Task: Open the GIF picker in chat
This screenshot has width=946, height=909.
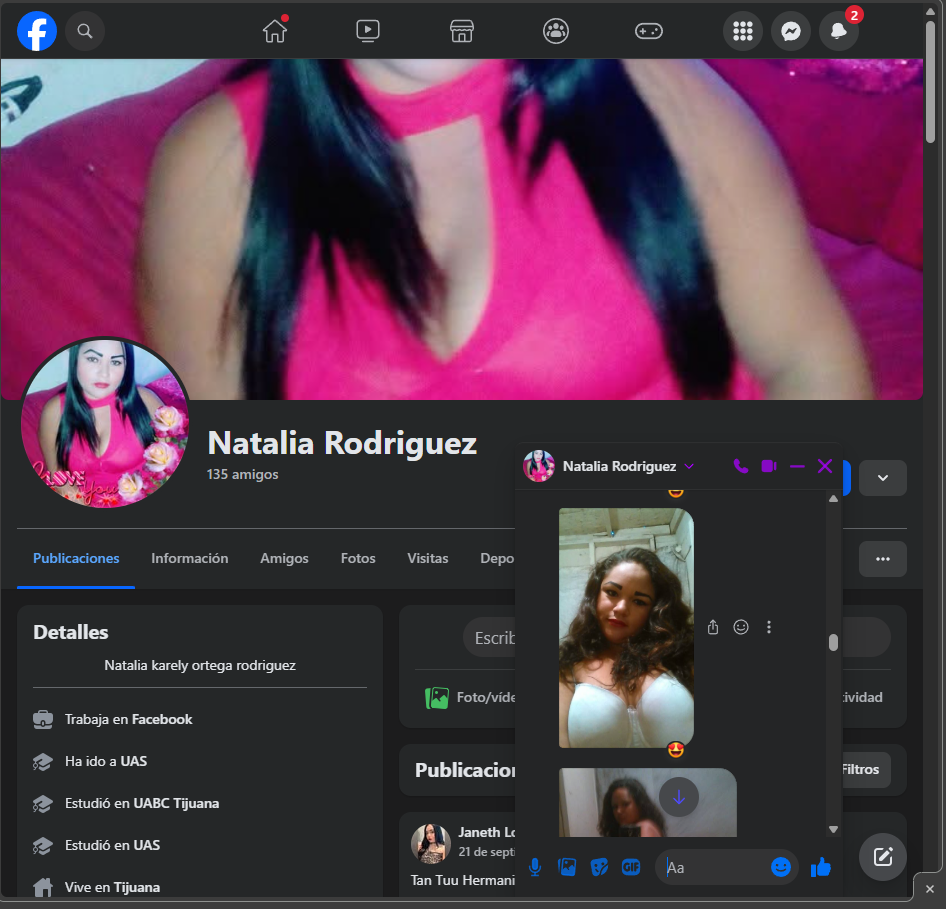Action: click(631, 867)
